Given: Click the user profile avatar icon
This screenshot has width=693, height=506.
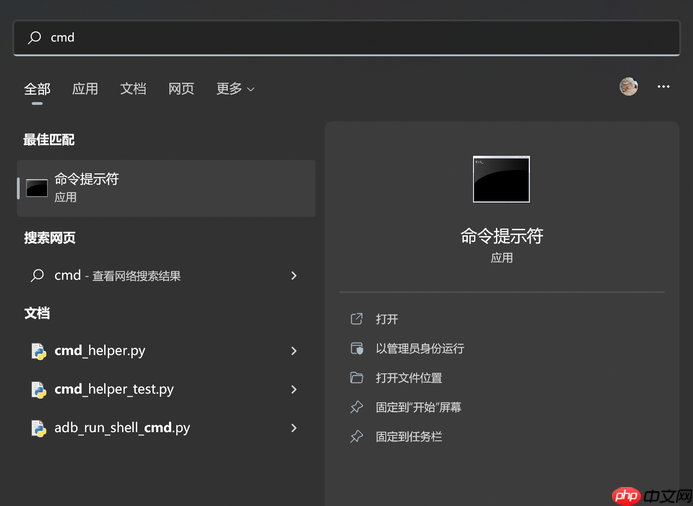Looking at the screenshot, I should point(628,87).
